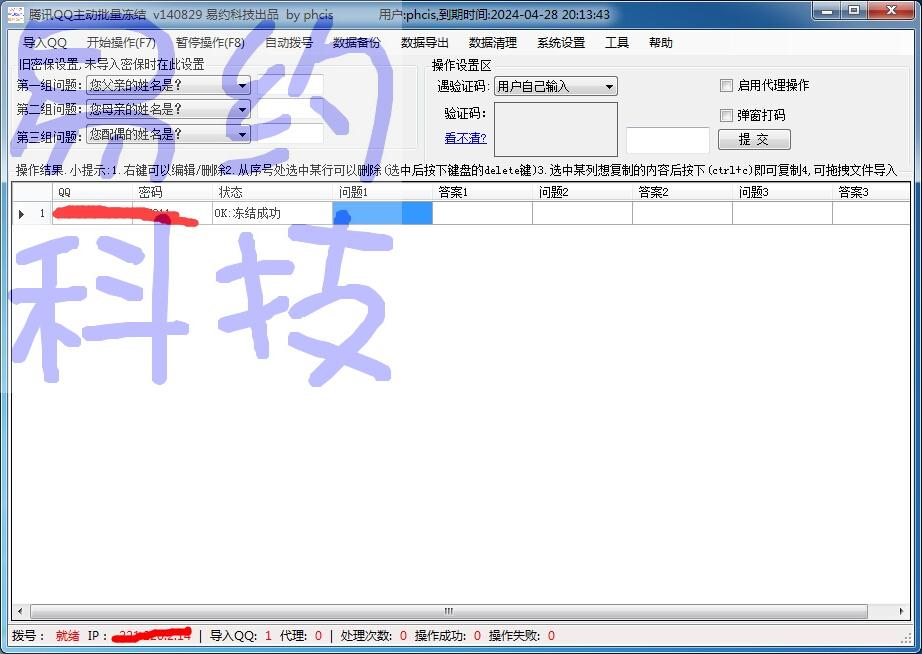
Task: Open the 第三组问题 dropdown list
Action: coord(242,134)
